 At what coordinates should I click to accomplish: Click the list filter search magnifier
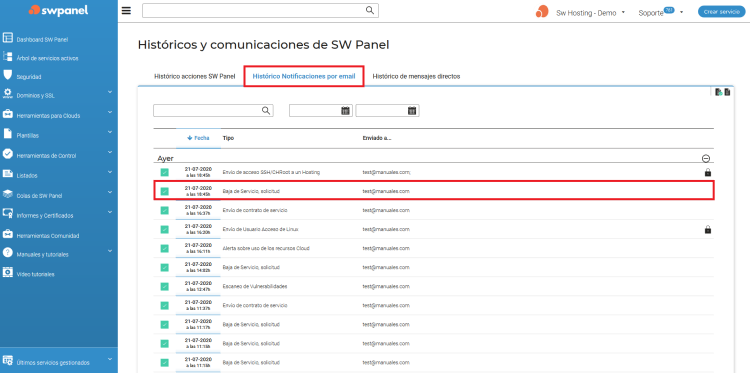coord(266,111)
